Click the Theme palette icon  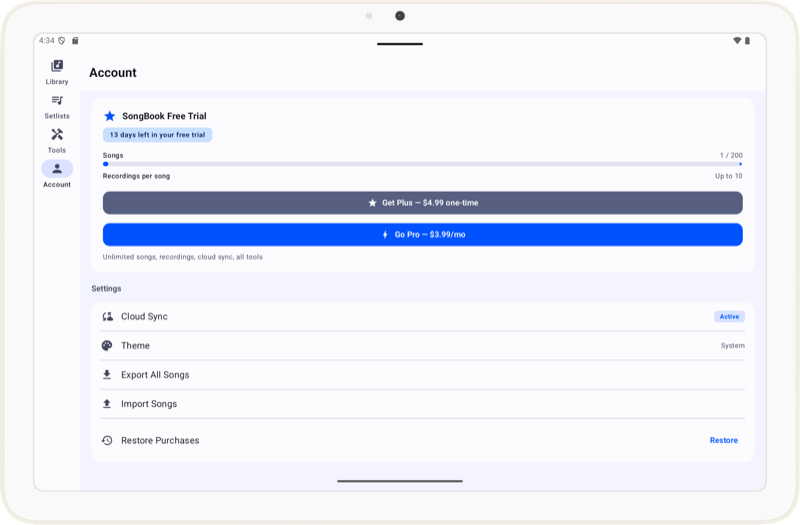click(107, 345)
